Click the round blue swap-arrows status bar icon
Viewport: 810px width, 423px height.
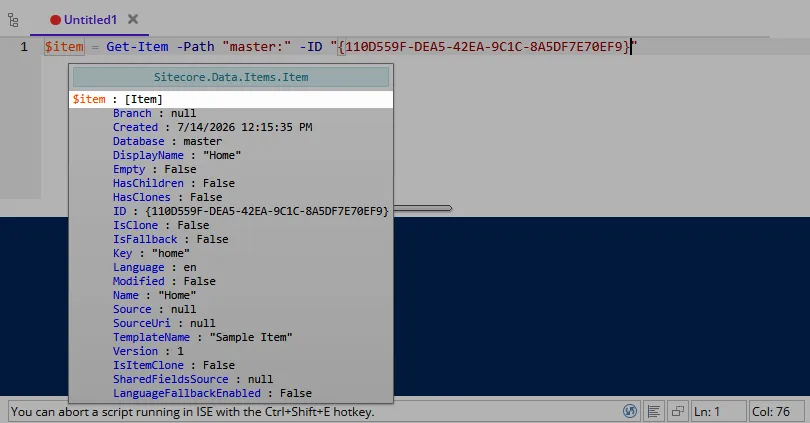pos(630,411)
